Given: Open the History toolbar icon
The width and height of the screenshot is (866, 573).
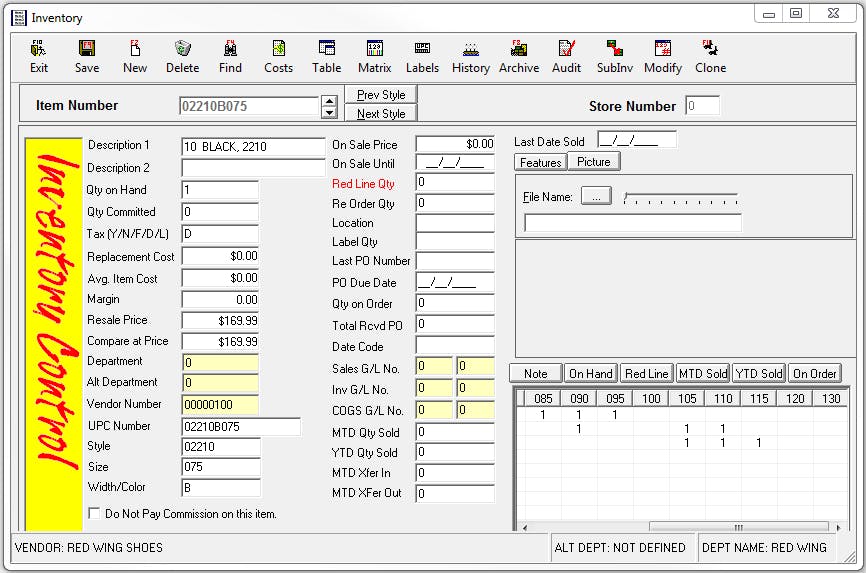Looking at the screenshot, I should pyautogui.click(x=470, y=56).
